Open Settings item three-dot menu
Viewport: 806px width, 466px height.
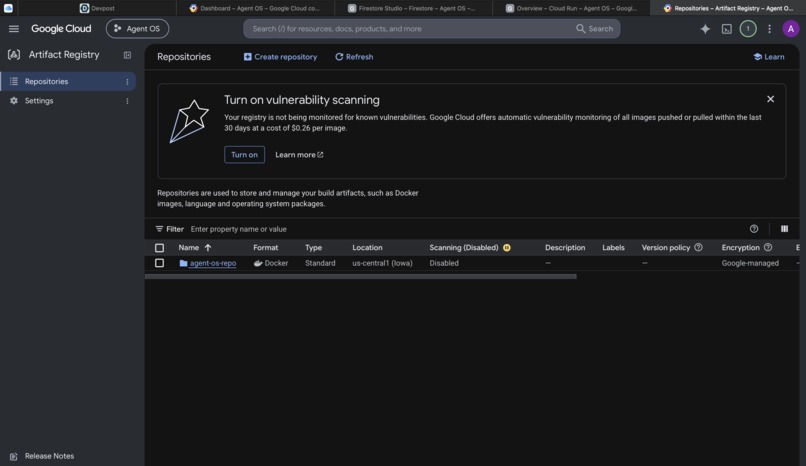pos(127,101)
